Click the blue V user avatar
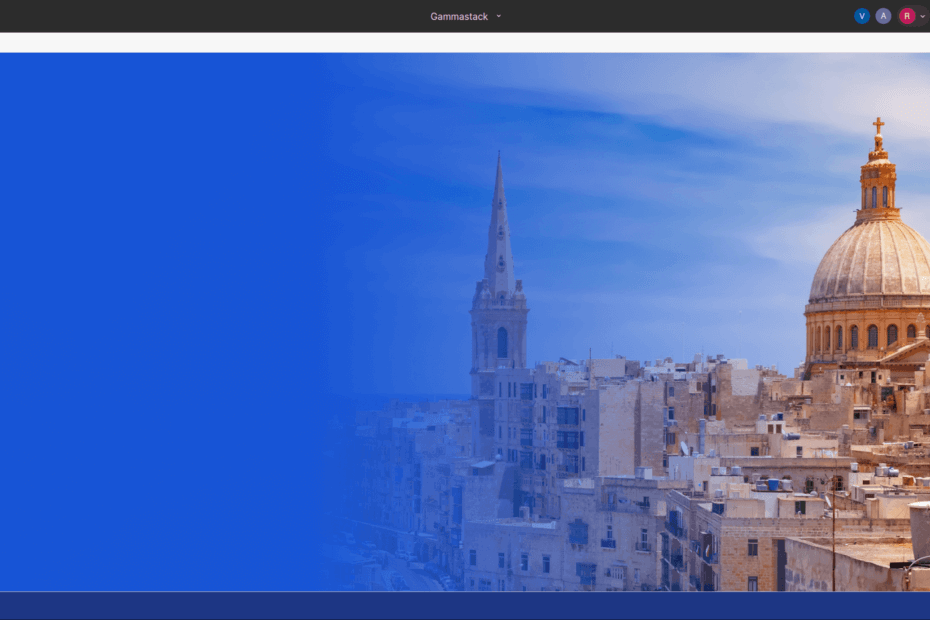The image size is (930, 620). point(862,16)
